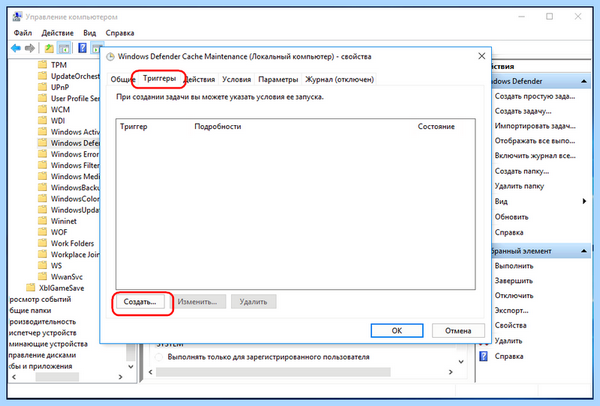
Task: Open the Вид menu in menu bar
Action: (90, 33)
